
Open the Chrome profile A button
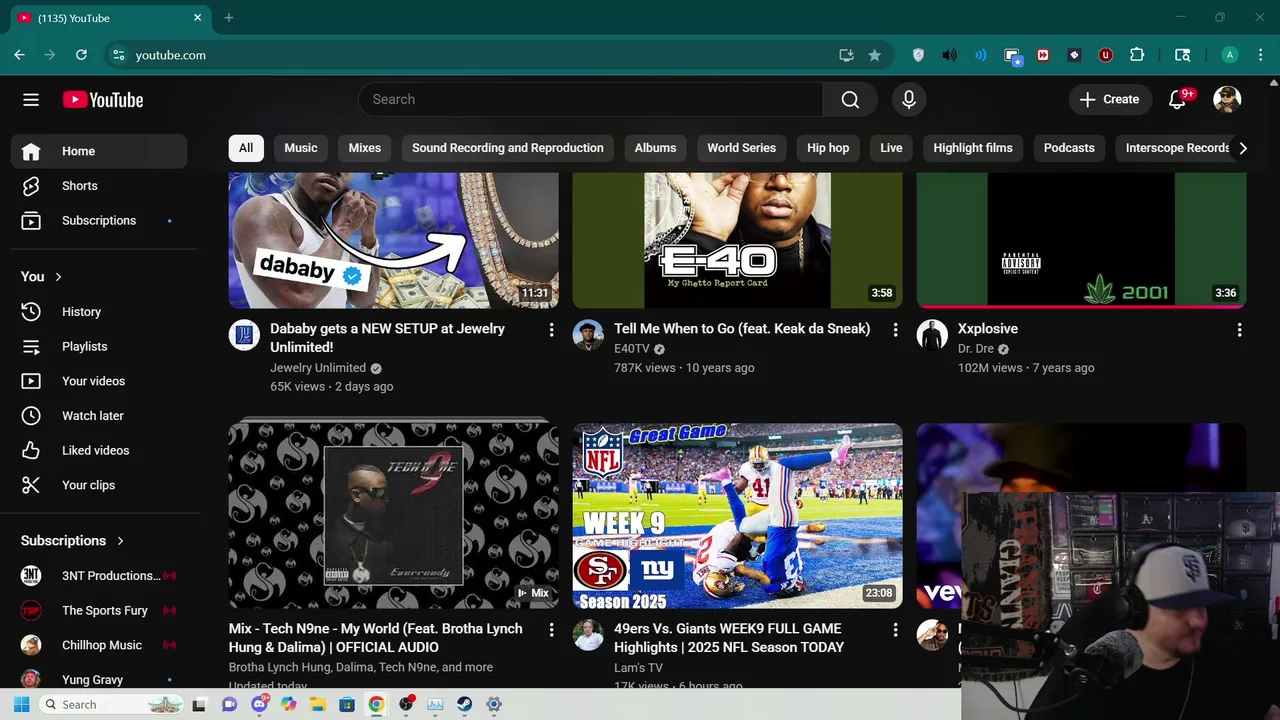[1230, 55]
